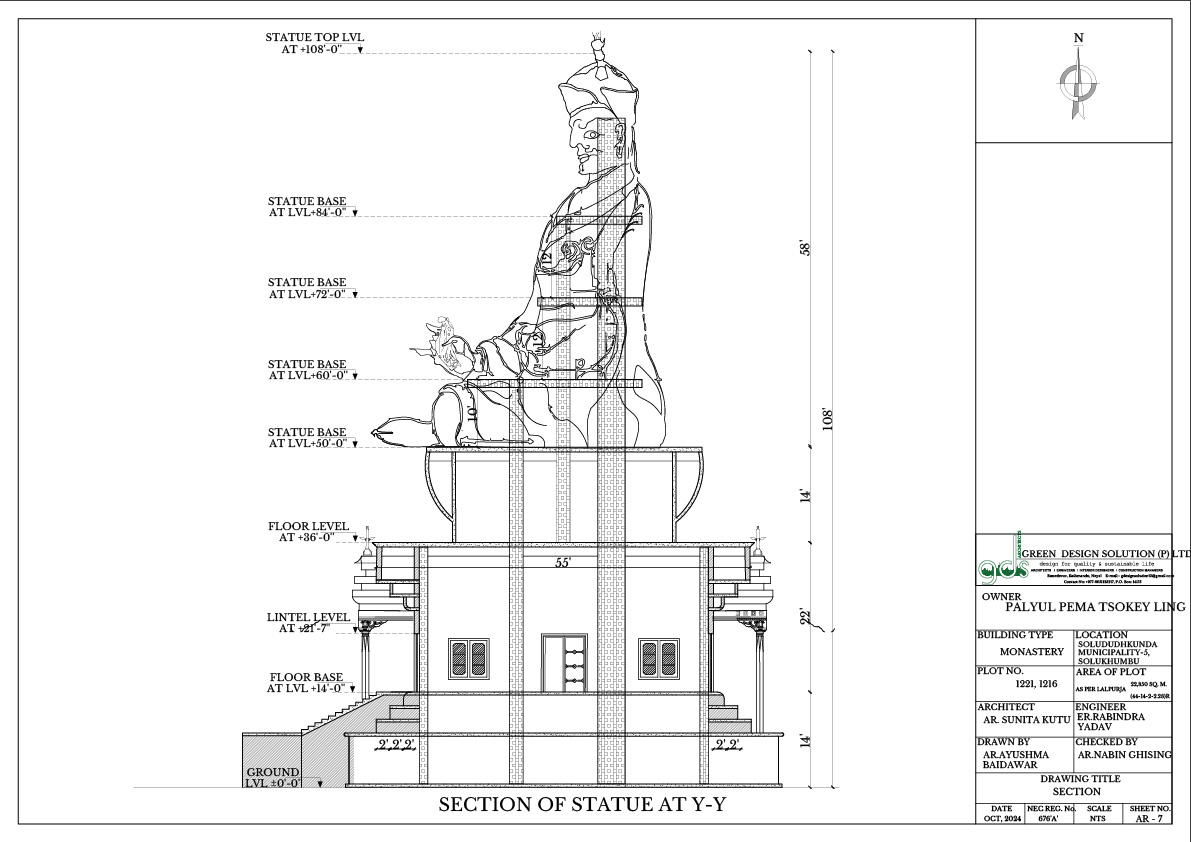The height and width of the screenshot is (842, 1191).
Task: Select the owner name Palyul Pema Tsokey Ling
Action: (1085, 607)
